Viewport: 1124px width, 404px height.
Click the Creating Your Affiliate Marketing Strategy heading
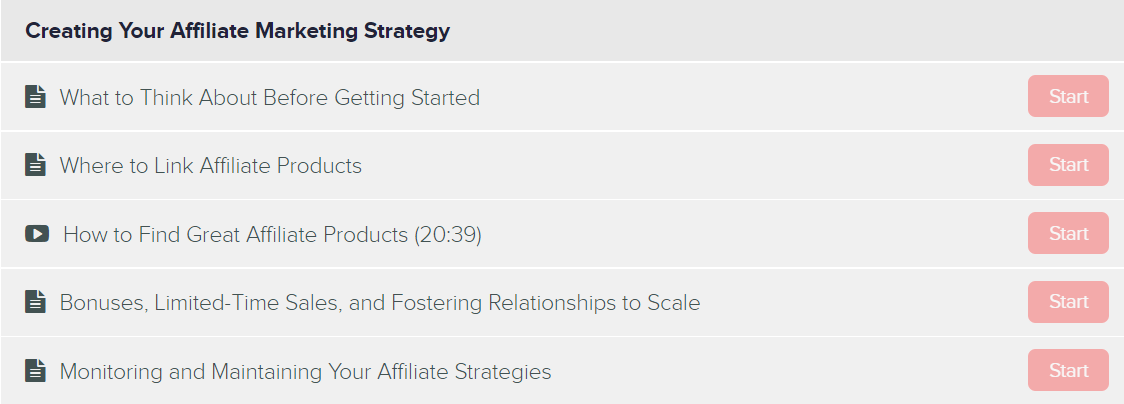[237, 32]
